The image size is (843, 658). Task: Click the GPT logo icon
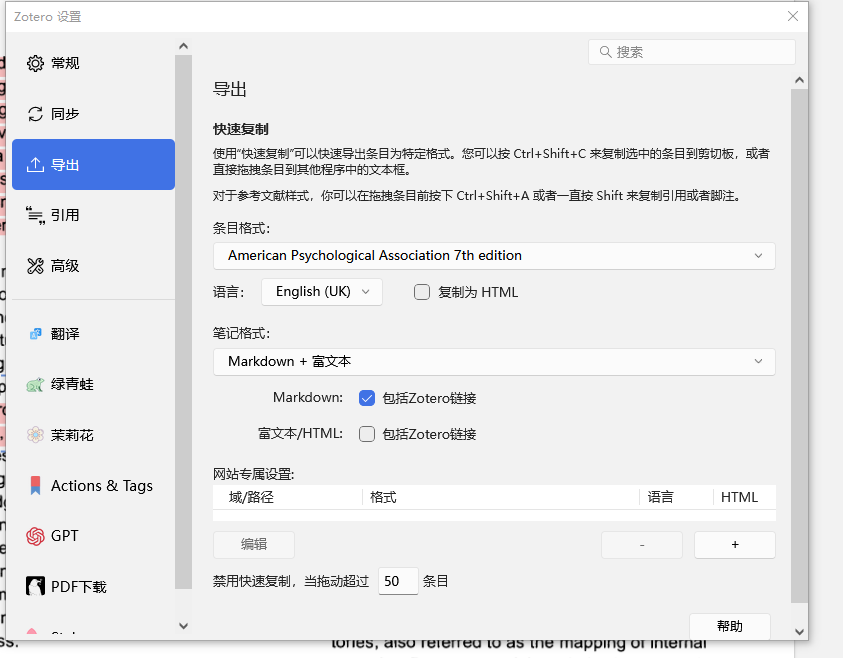click(x=35, y=536)
